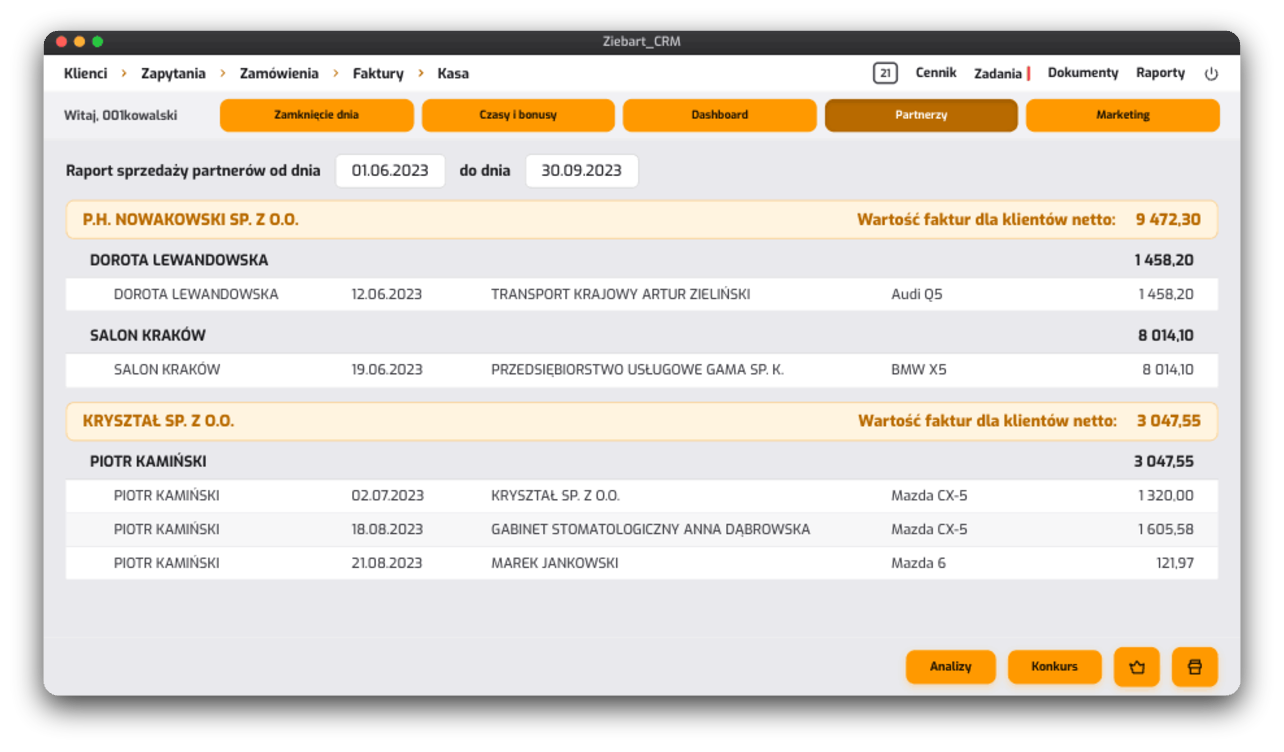This screenshot has width=1284, height=752.
Task: Switch to the Dashboard tab
Action: [x=720, y=115]
